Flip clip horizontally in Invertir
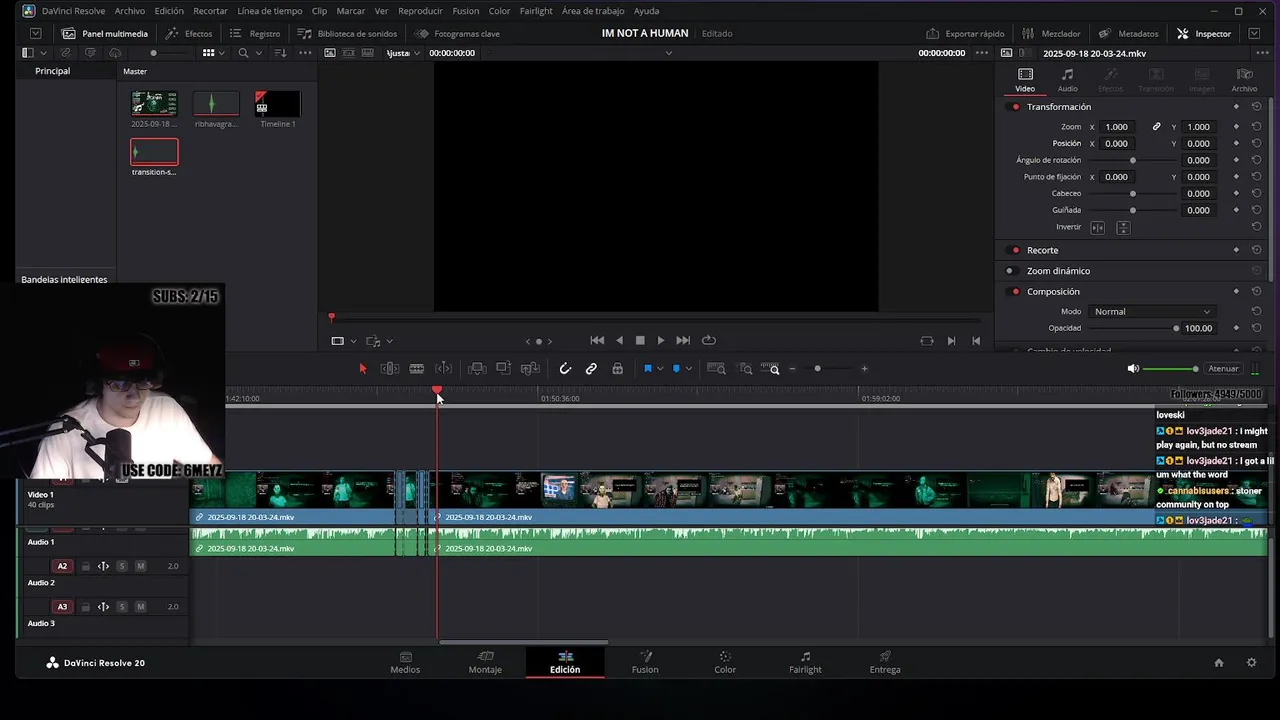 1097,228
